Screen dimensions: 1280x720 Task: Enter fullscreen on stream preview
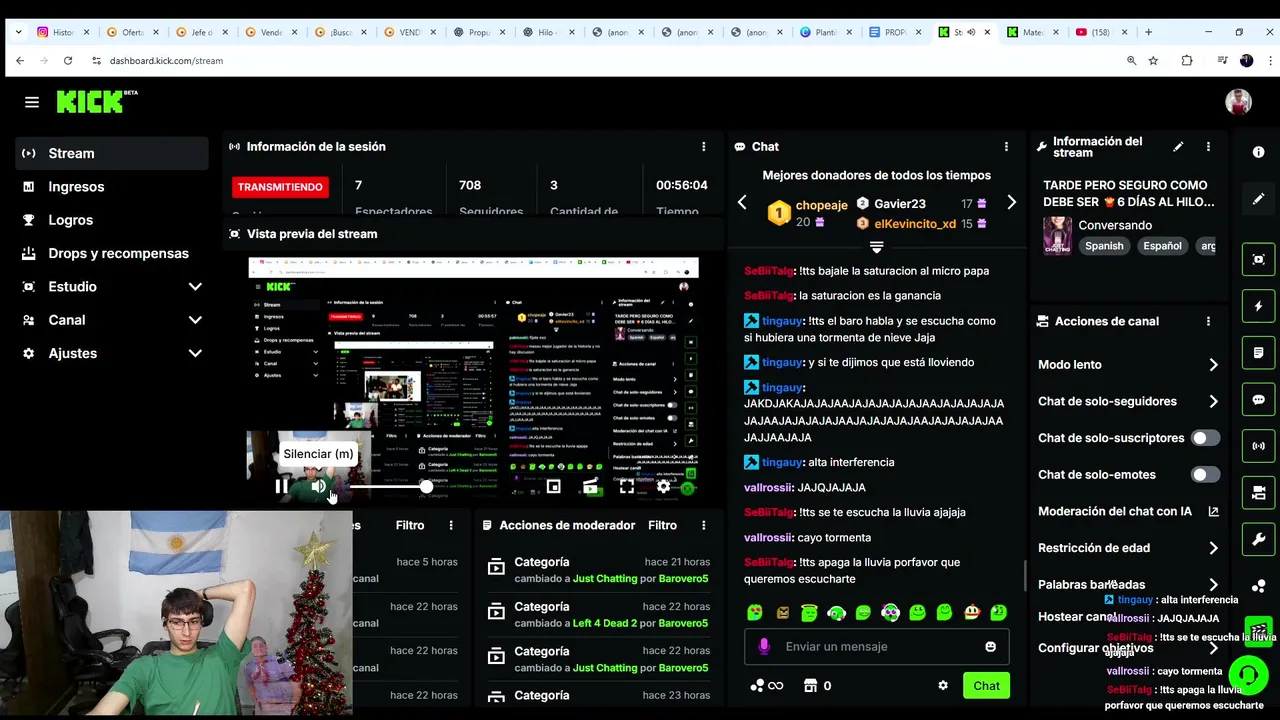626,487
